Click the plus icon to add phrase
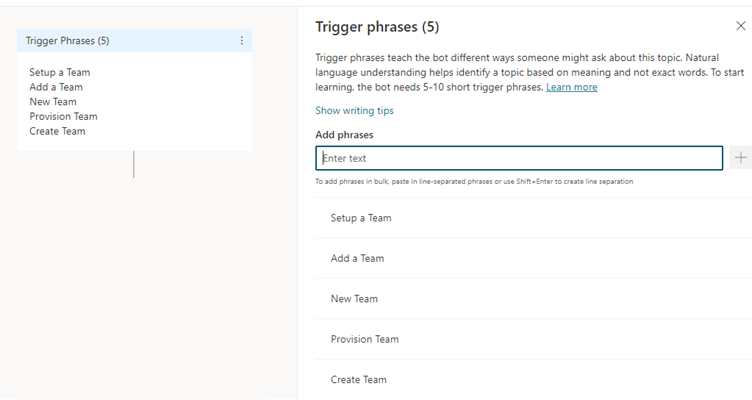Image resolution: width=752 pixels, height=400 pixels. [x=740, y=158]
